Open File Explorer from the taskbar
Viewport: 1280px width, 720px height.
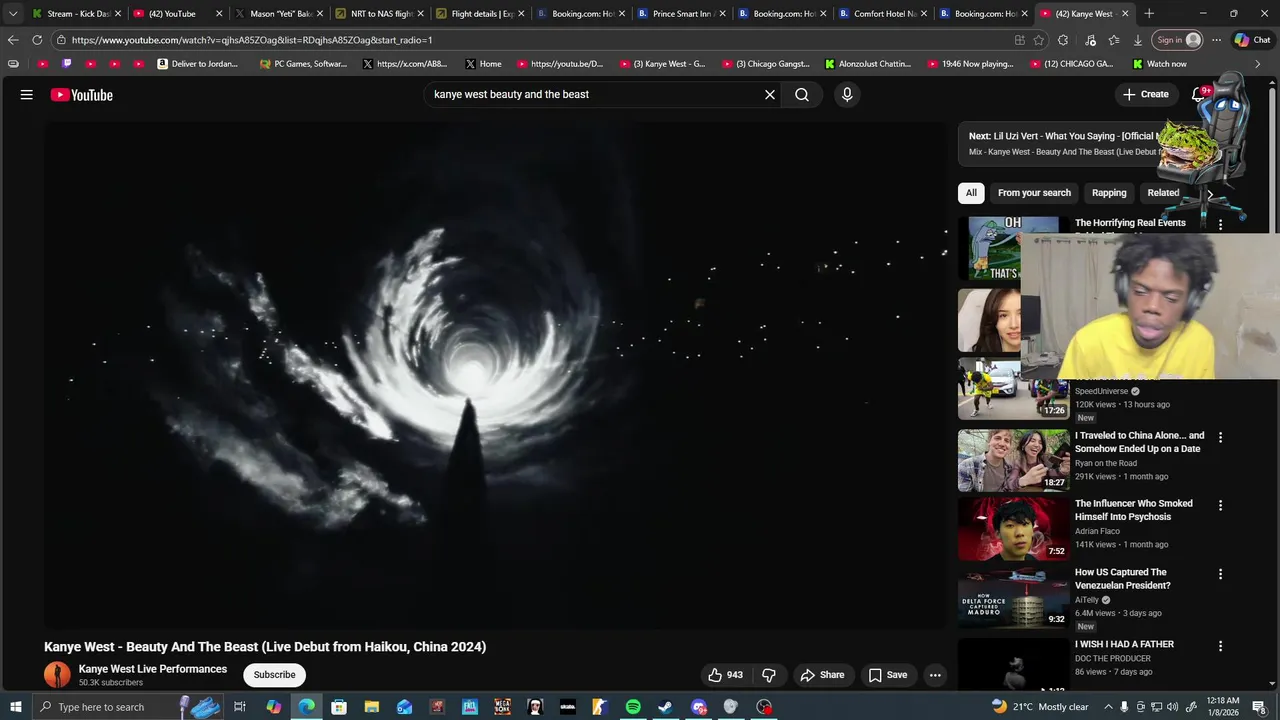(371, 707)
